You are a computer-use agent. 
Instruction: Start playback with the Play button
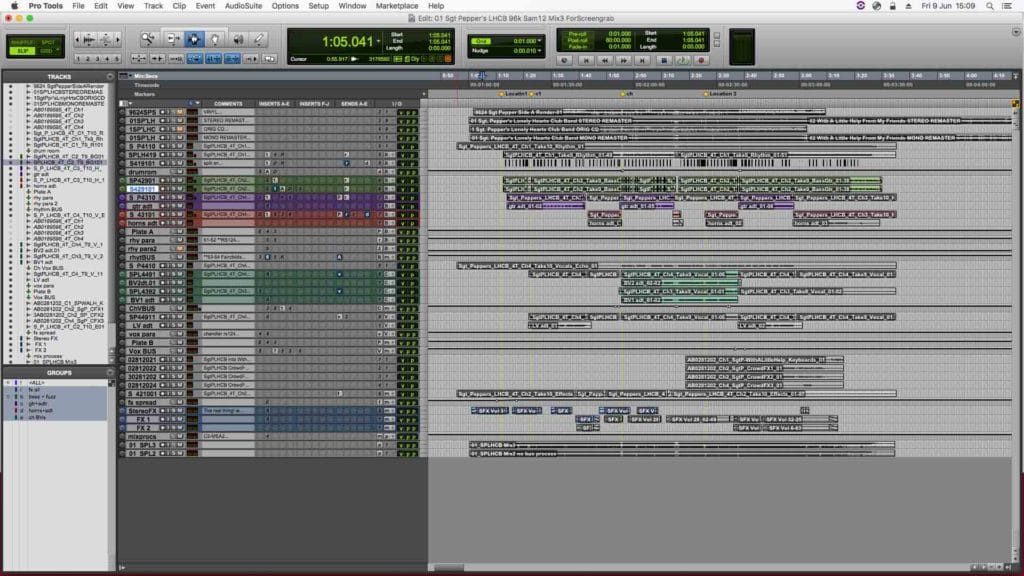pos(682,60)
